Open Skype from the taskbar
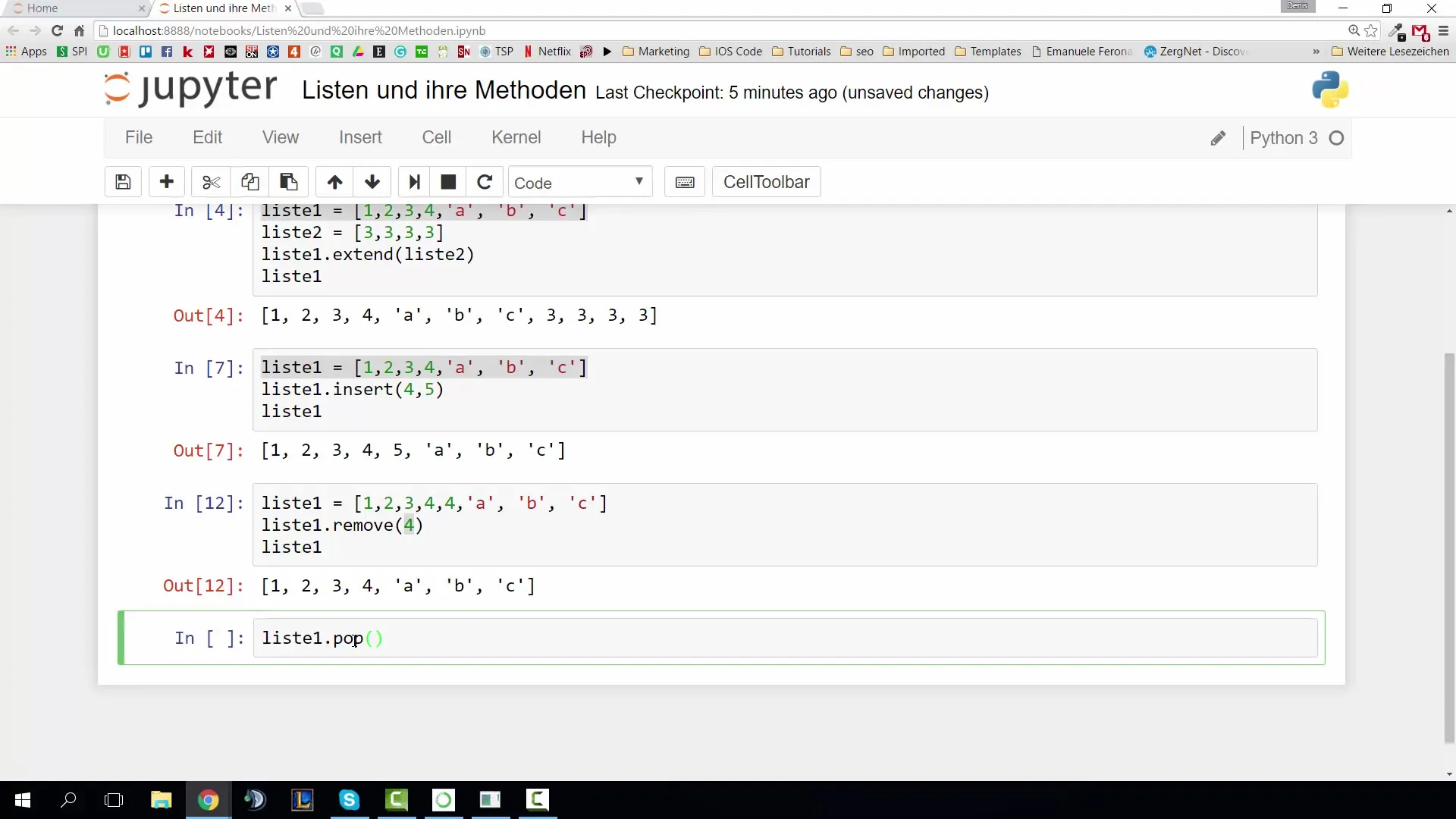The image size is (1456, 819). (x=349, y=800)
